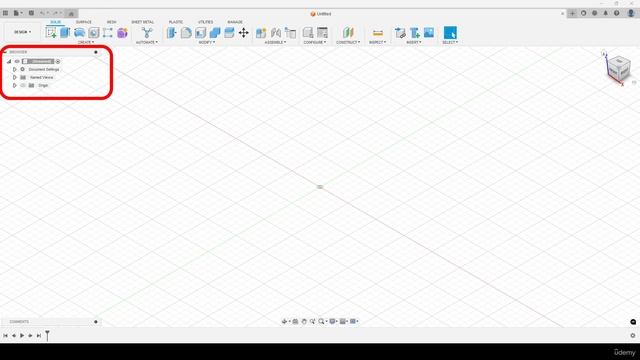Click the timeline position marker
This screenshot has height=360, width=640.
point(47,336)
